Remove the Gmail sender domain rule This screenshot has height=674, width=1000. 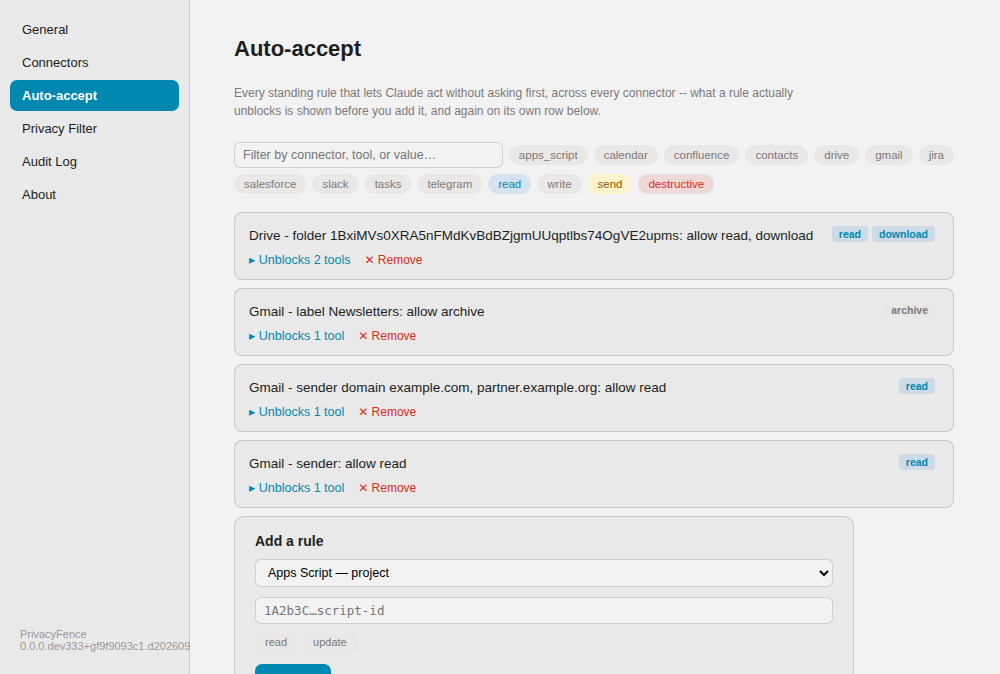click(387, 412)
